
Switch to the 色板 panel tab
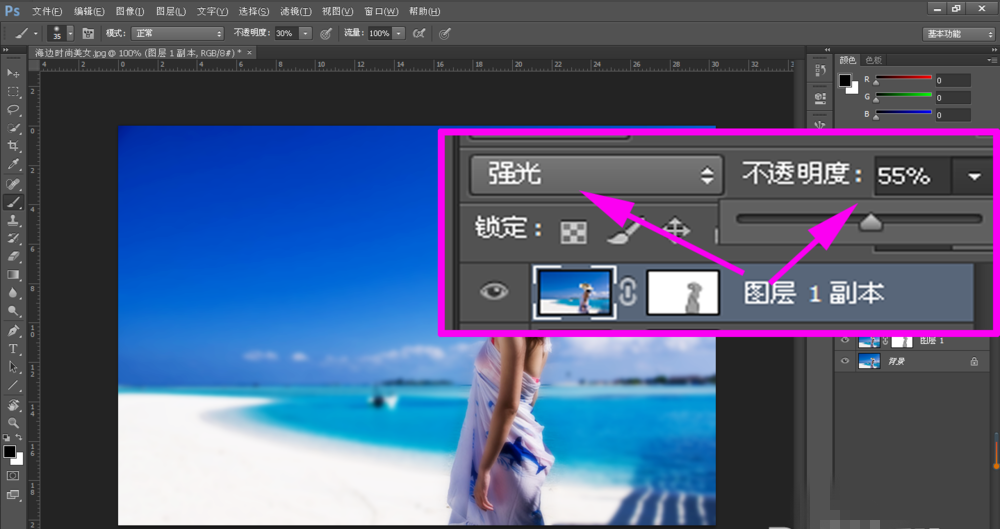point(874,60)
